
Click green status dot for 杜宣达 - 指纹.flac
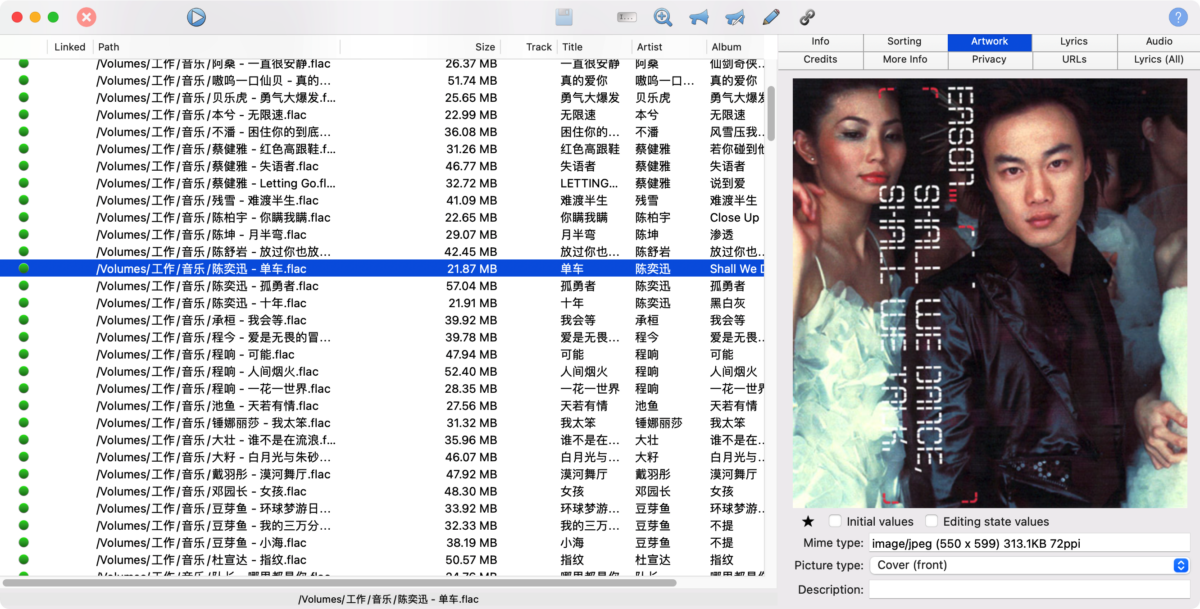(x=24, y=559)
